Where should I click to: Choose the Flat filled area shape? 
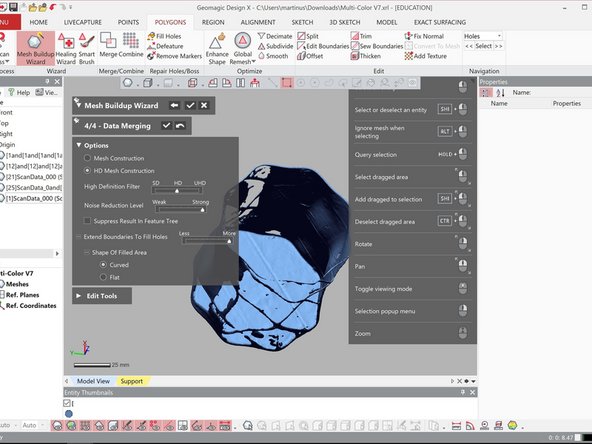click(103, 277)
